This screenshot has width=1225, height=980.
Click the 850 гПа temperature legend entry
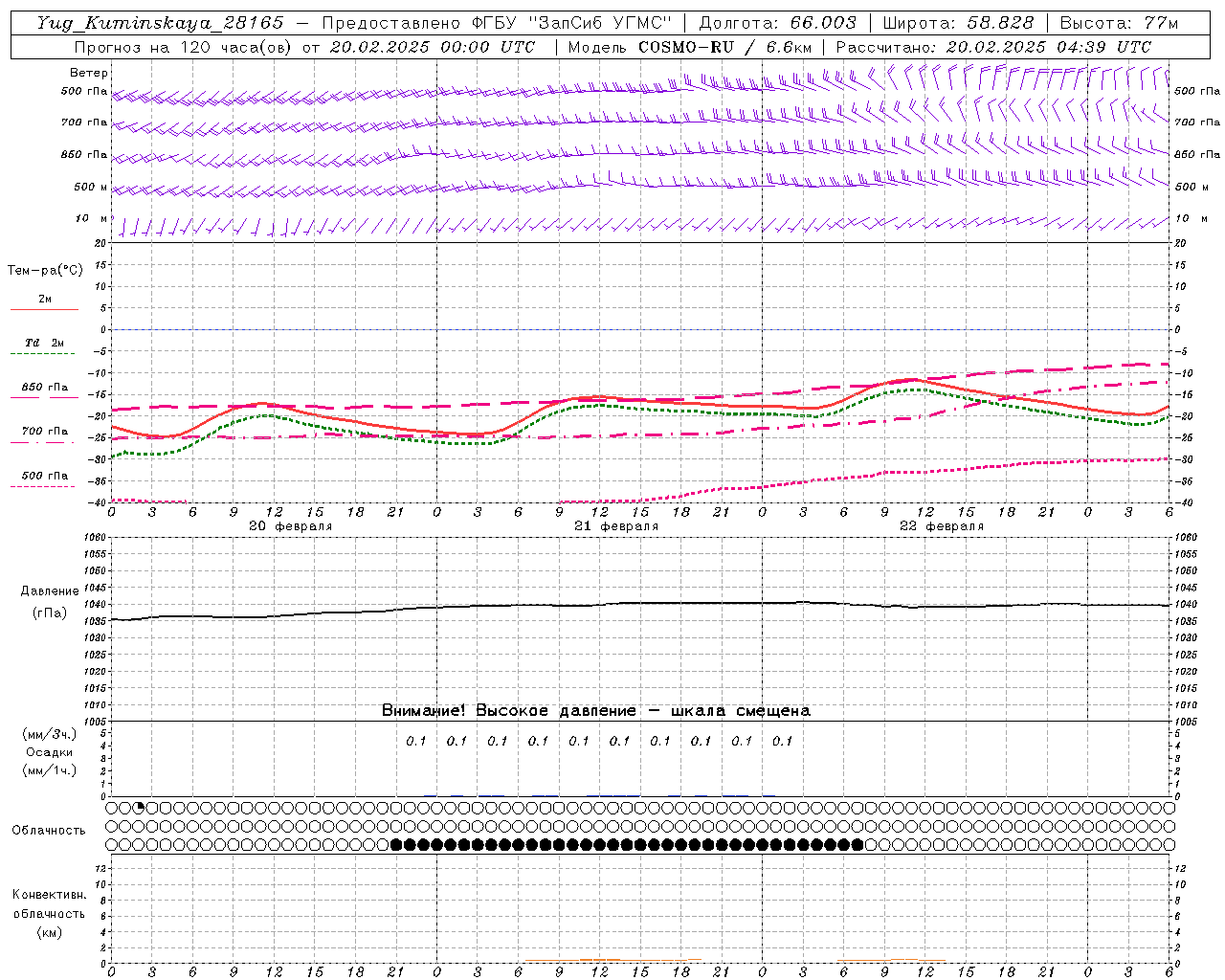click(x=45, y=388)
